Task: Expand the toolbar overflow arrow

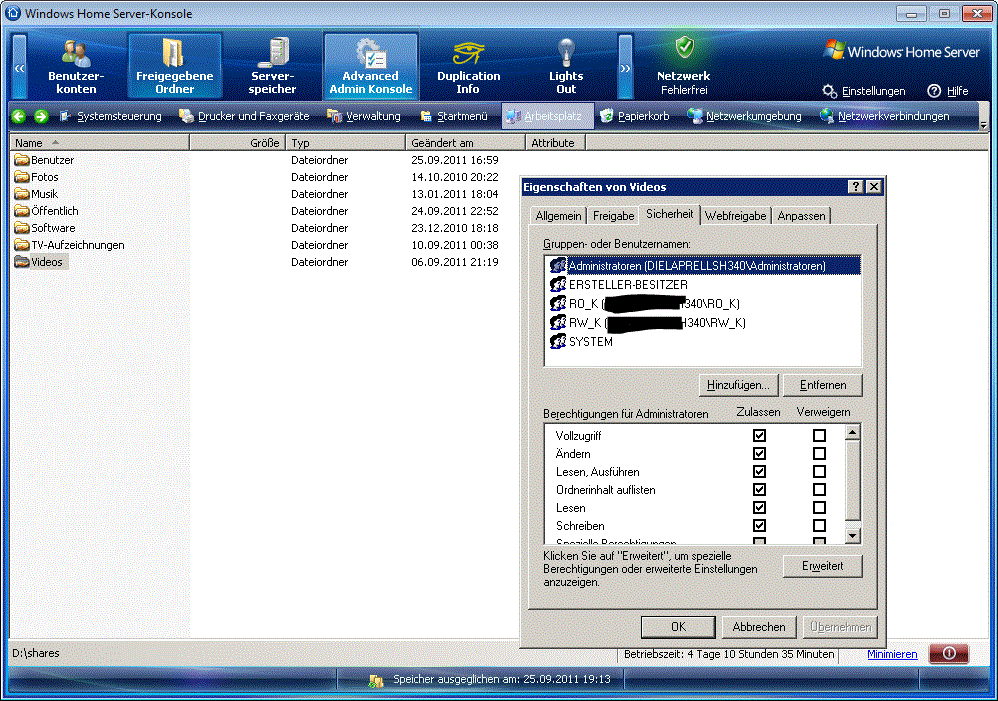Action: click(983, 125)
